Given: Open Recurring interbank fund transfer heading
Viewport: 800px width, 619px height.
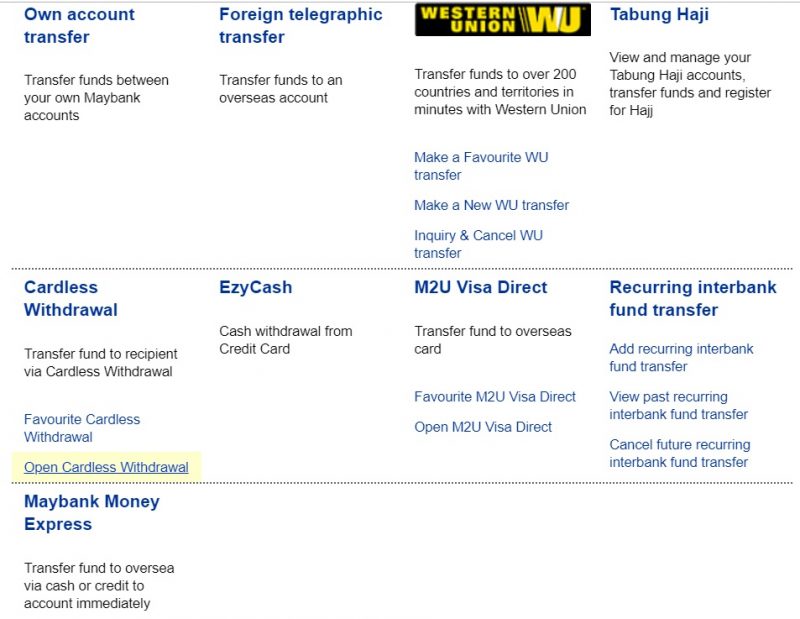Looking at the screenshot, I should [x=693, y=299].
